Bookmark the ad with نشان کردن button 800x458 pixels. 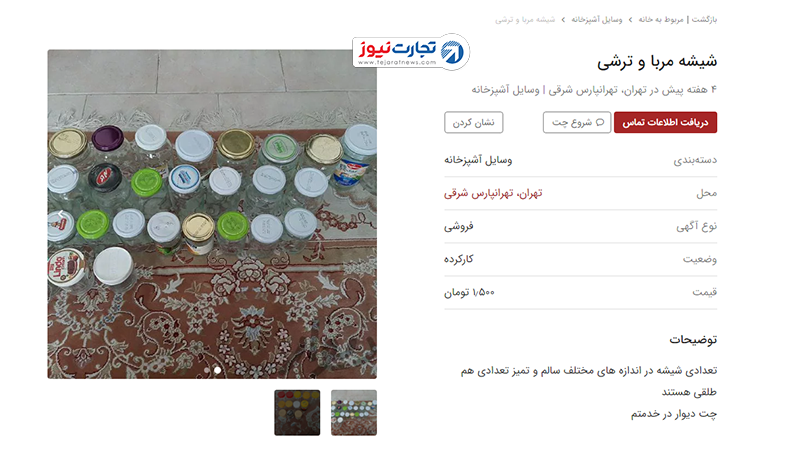[473, 122]
